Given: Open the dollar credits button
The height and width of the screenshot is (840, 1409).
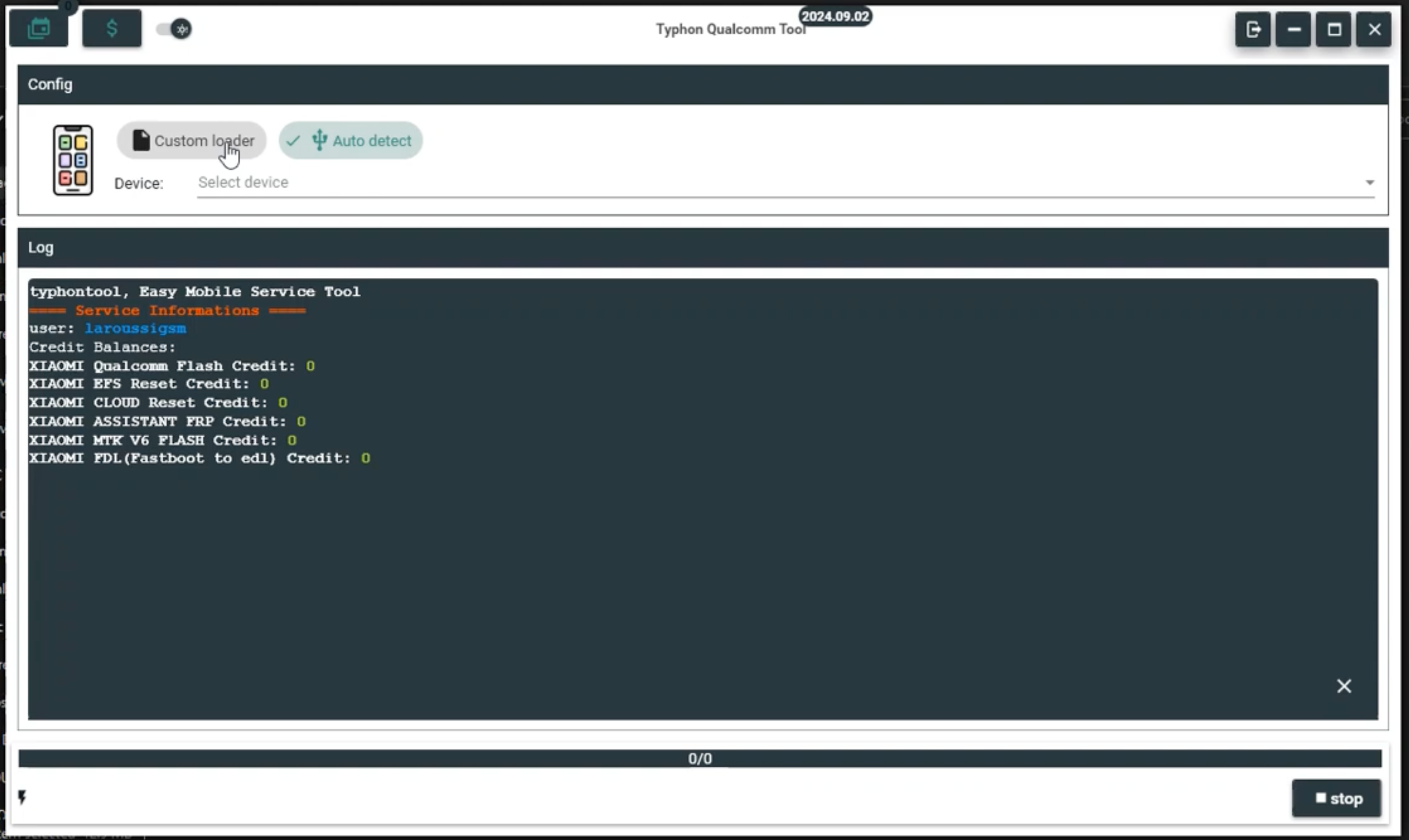Looking at the screenshot, I should coord(112,28).
